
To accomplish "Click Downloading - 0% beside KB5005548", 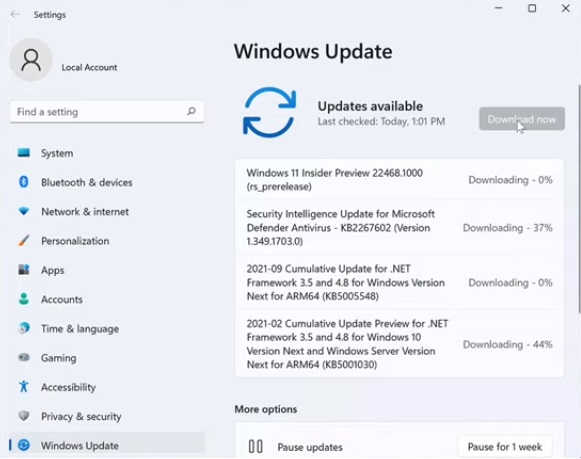I will click(510, 283).
